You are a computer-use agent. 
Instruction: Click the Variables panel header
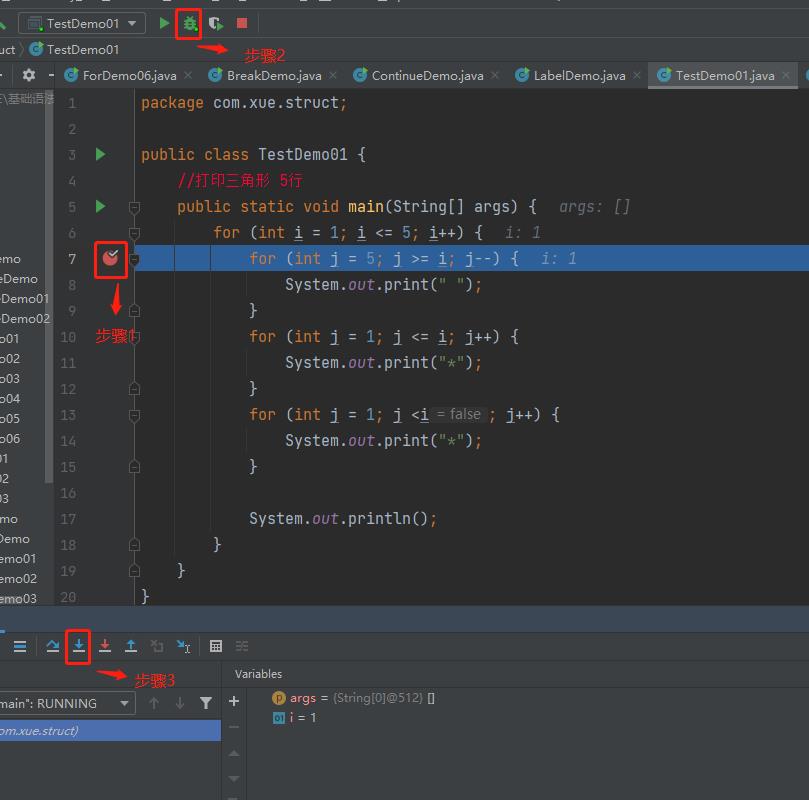click(x=258, y=674)
